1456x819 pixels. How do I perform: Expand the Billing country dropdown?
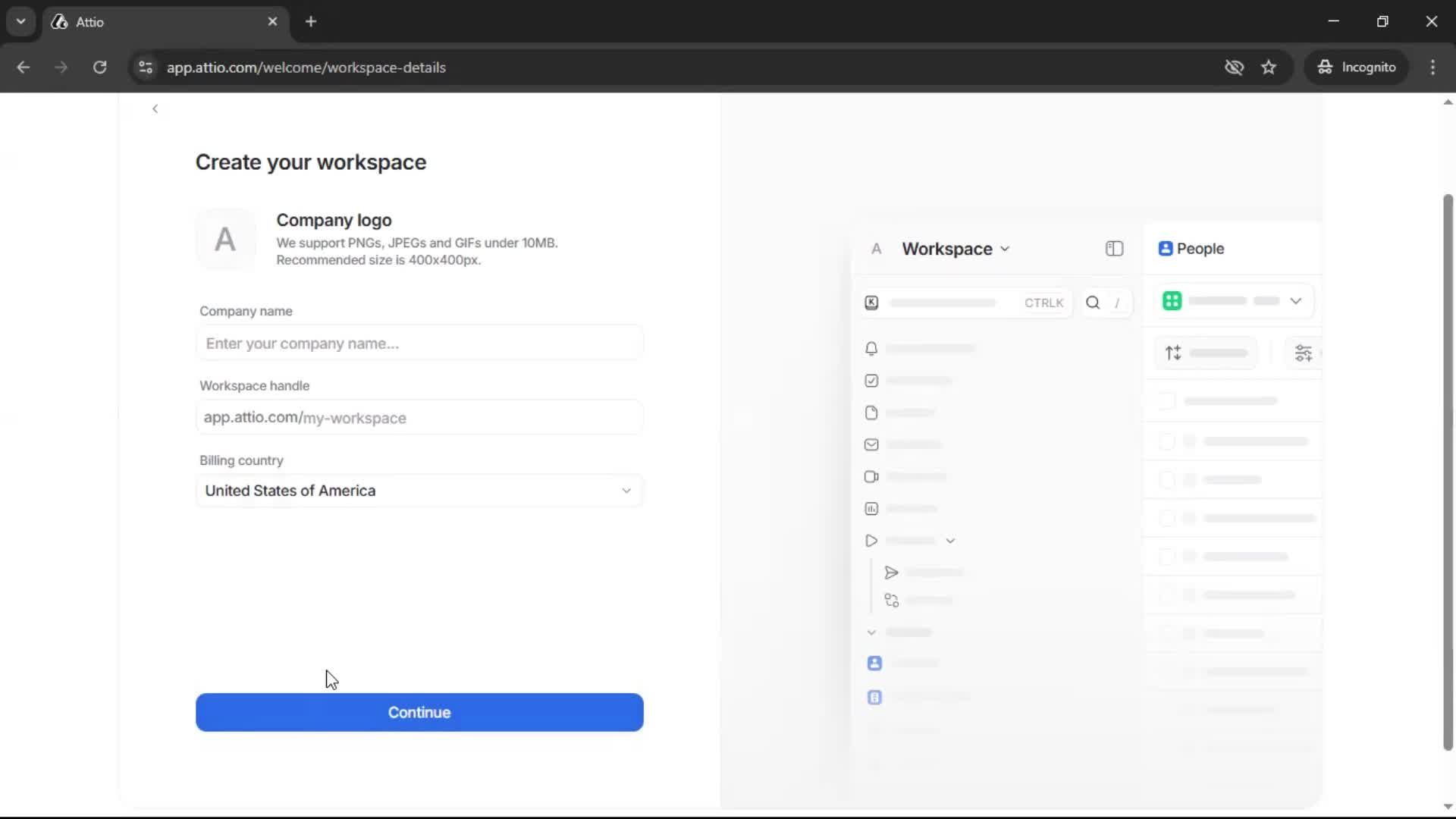626,491
